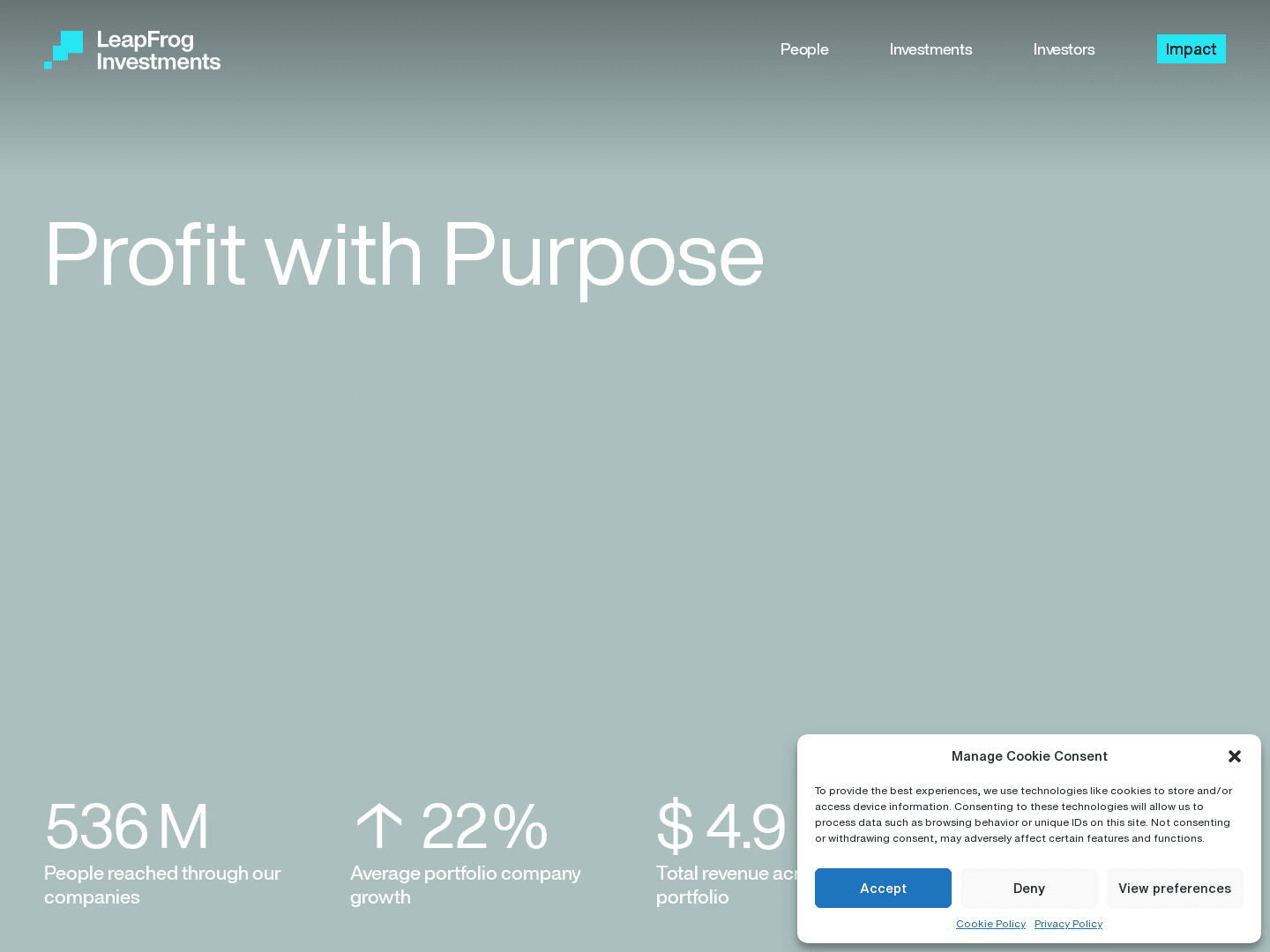Click the 536 M statistic
The image size is (1270, 952).
coord(126,827)
